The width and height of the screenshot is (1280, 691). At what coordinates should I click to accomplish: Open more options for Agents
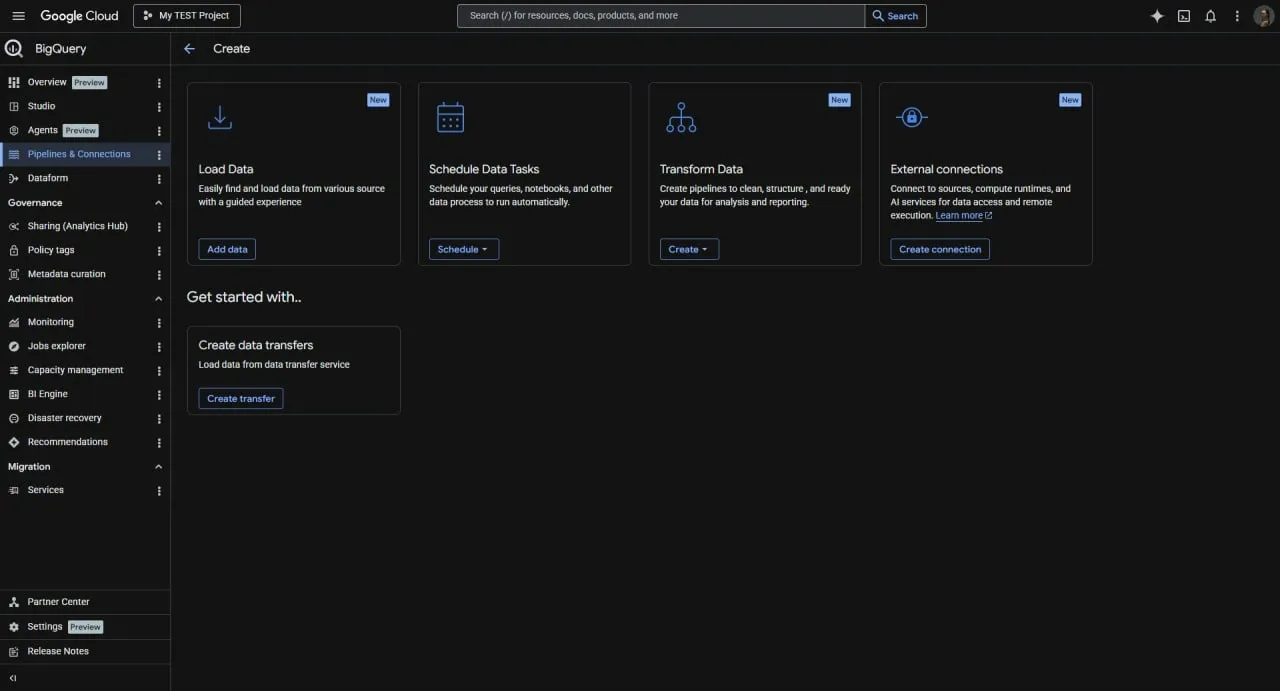coord(159,131)
